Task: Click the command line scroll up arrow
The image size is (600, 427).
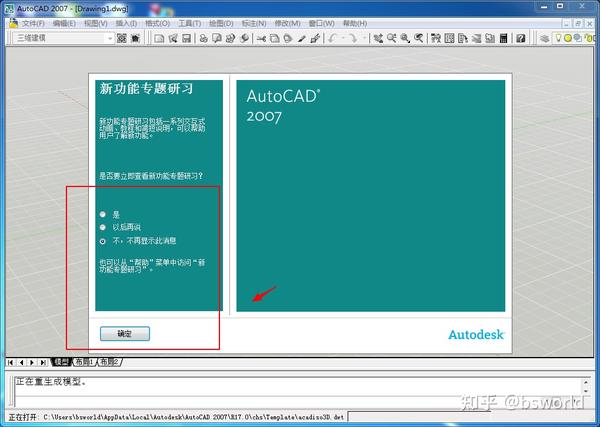Action: 586,382
